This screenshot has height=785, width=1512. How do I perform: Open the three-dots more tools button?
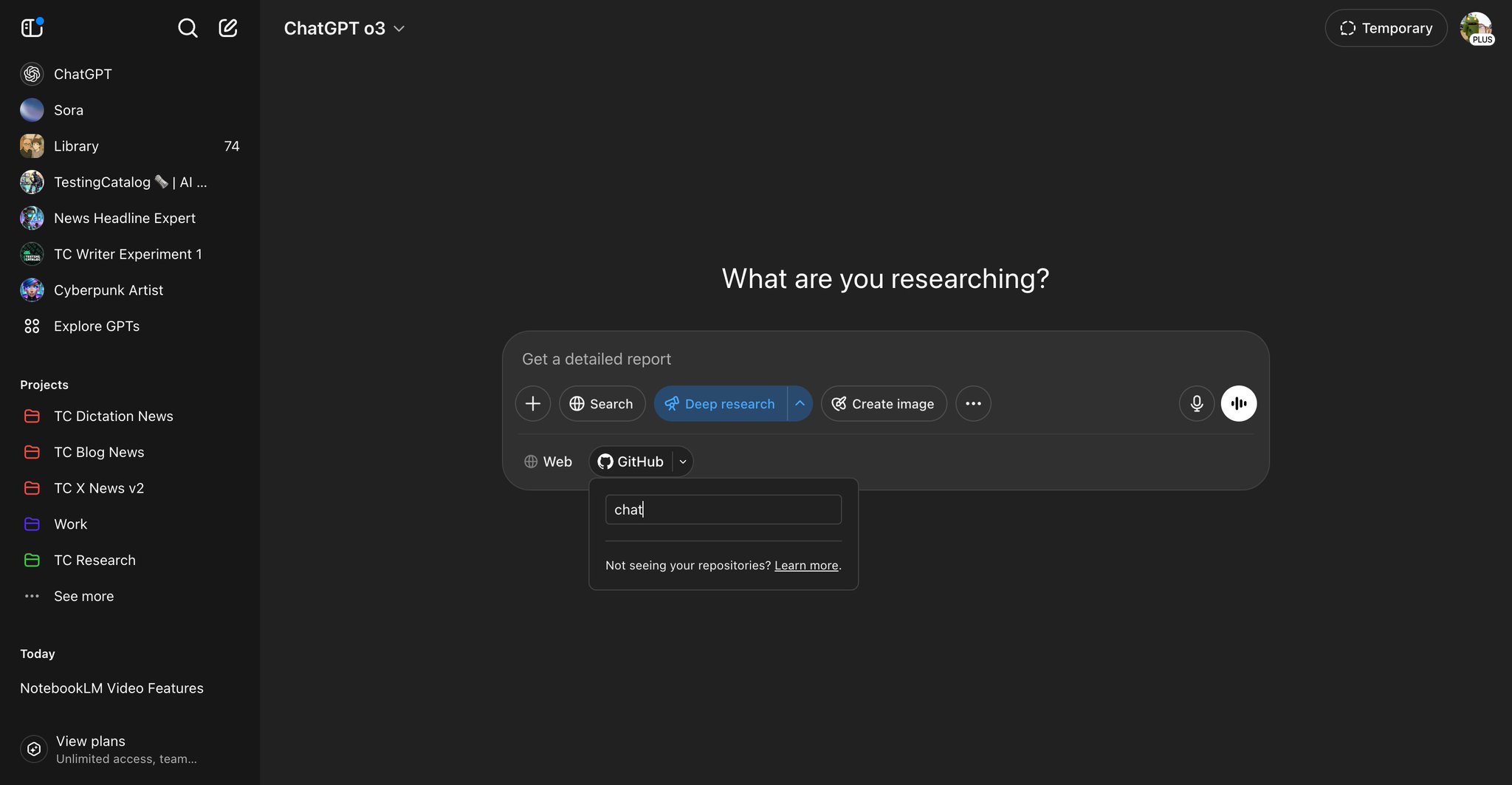[x=973, y=403]
